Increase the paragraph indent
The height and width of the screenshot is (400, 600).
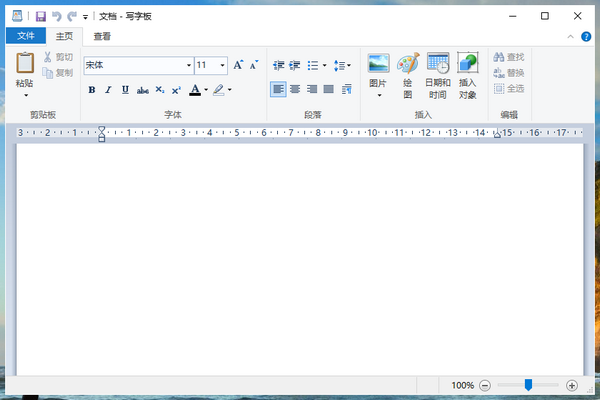click(x=294, y=65)
